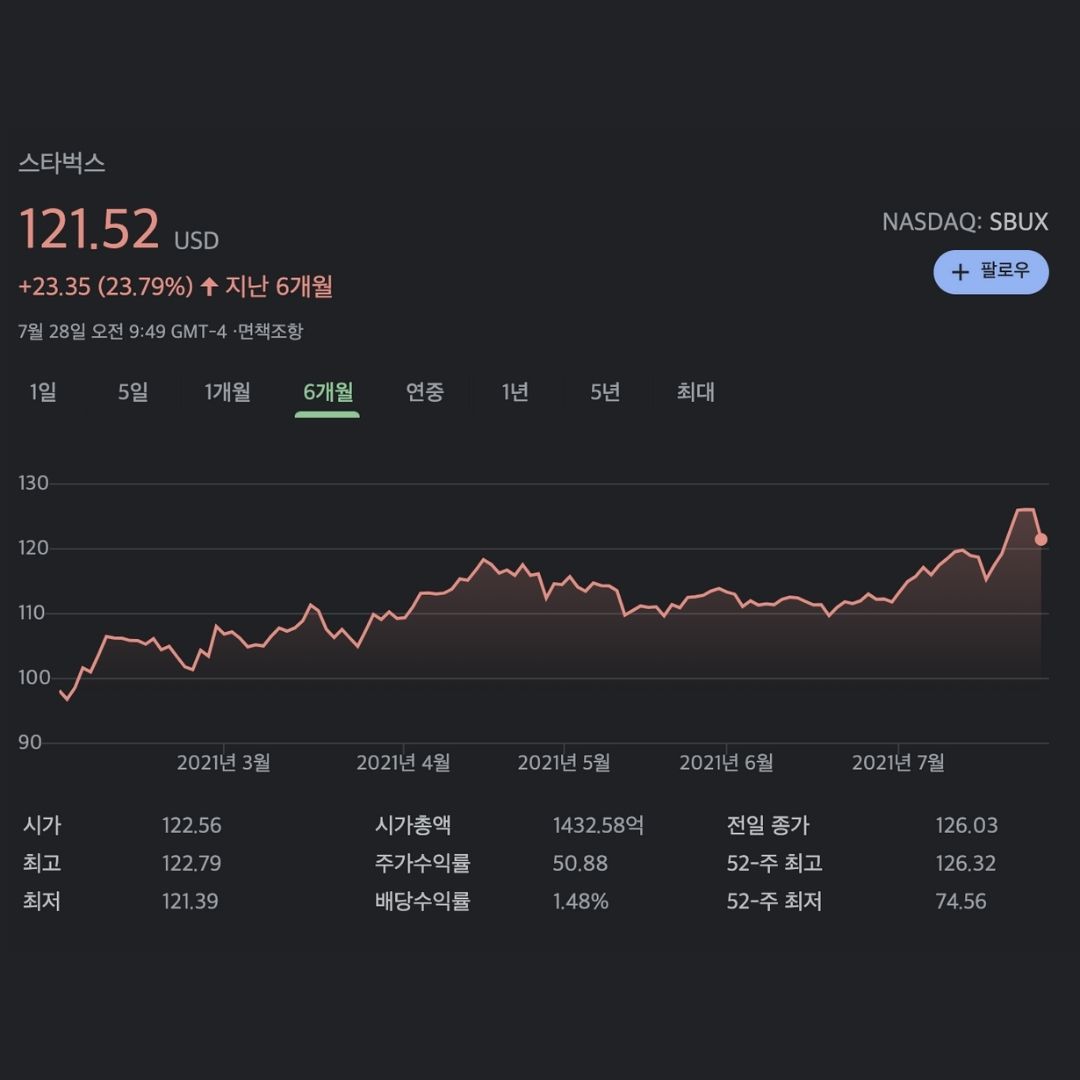Click the 시가 value 122.56

[x=191, y=825]
